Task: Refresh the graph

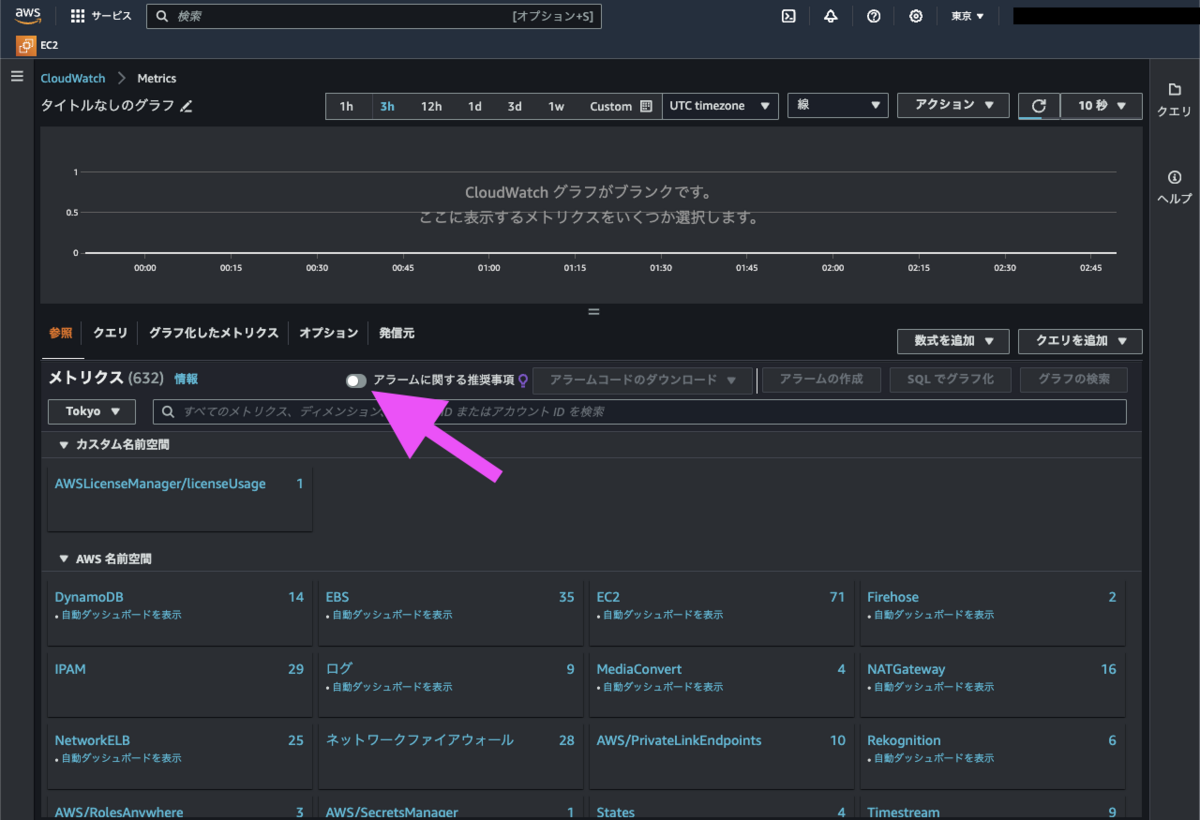Action: [1039, 105]
